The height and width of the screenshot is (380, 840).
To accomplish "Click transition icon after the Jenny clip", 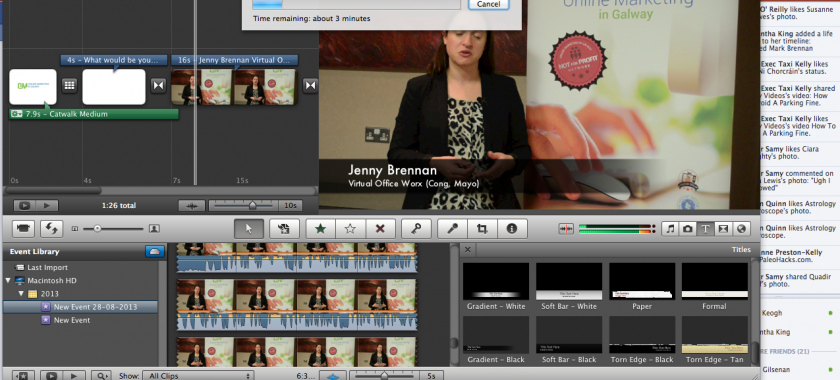I will pyautogui.click(x=310, y=85).
